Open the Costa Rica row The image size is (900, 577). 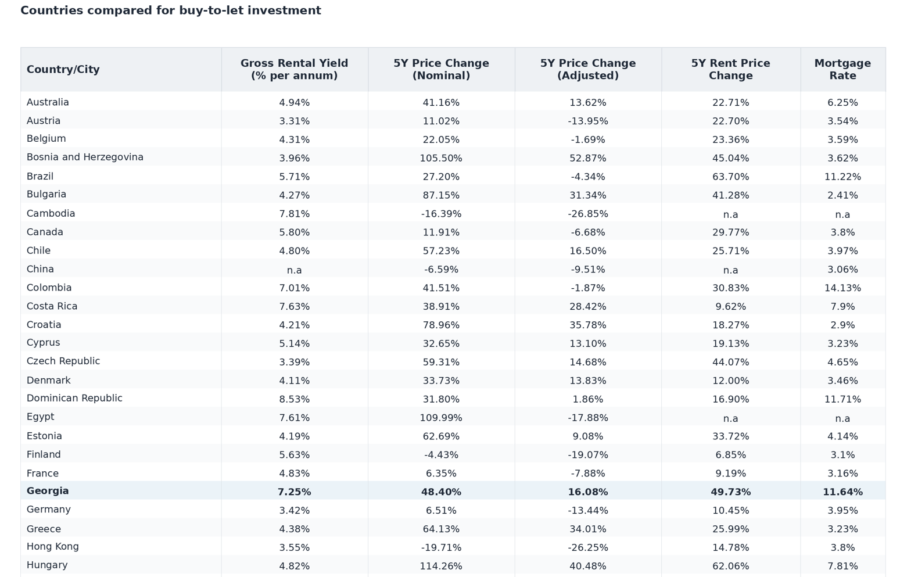coord(453,306)
